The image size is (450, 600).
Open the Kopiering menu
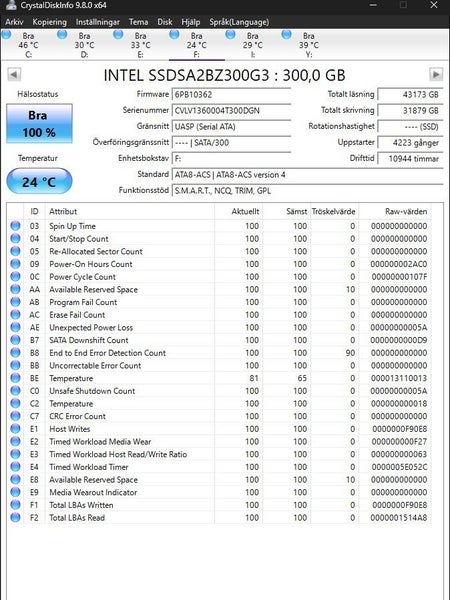tap(49, 22)
